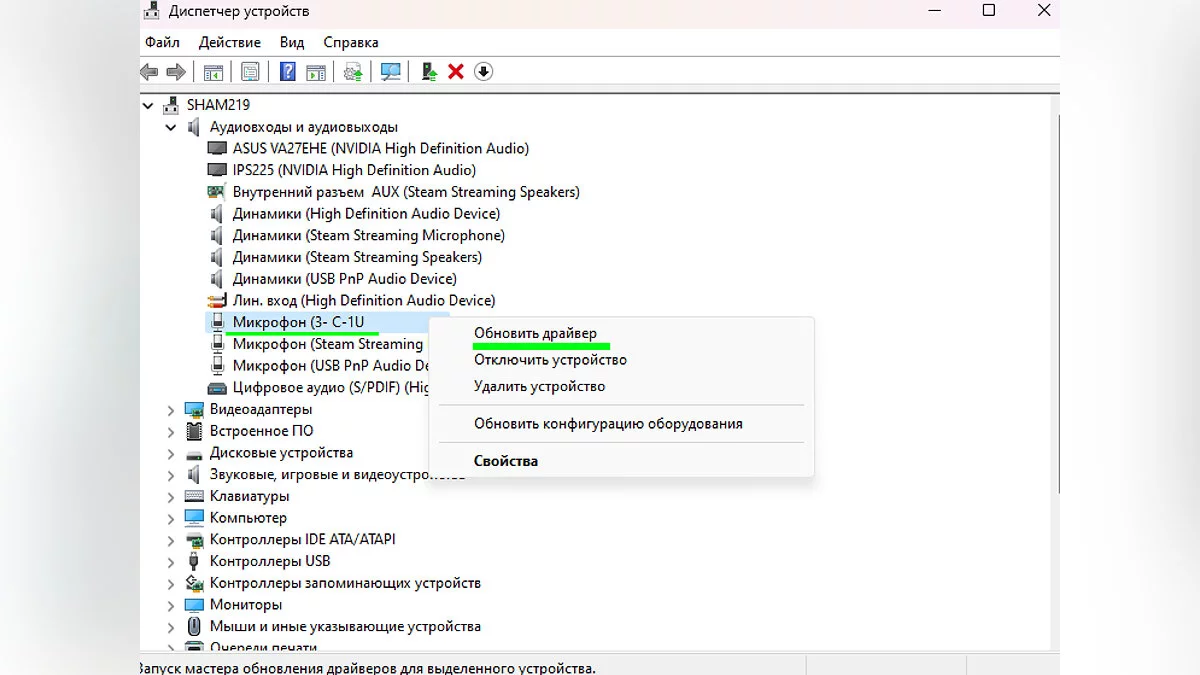
Task: Click the Контроллеры запоминающих устройств category icon
Action: coord(195,583)
